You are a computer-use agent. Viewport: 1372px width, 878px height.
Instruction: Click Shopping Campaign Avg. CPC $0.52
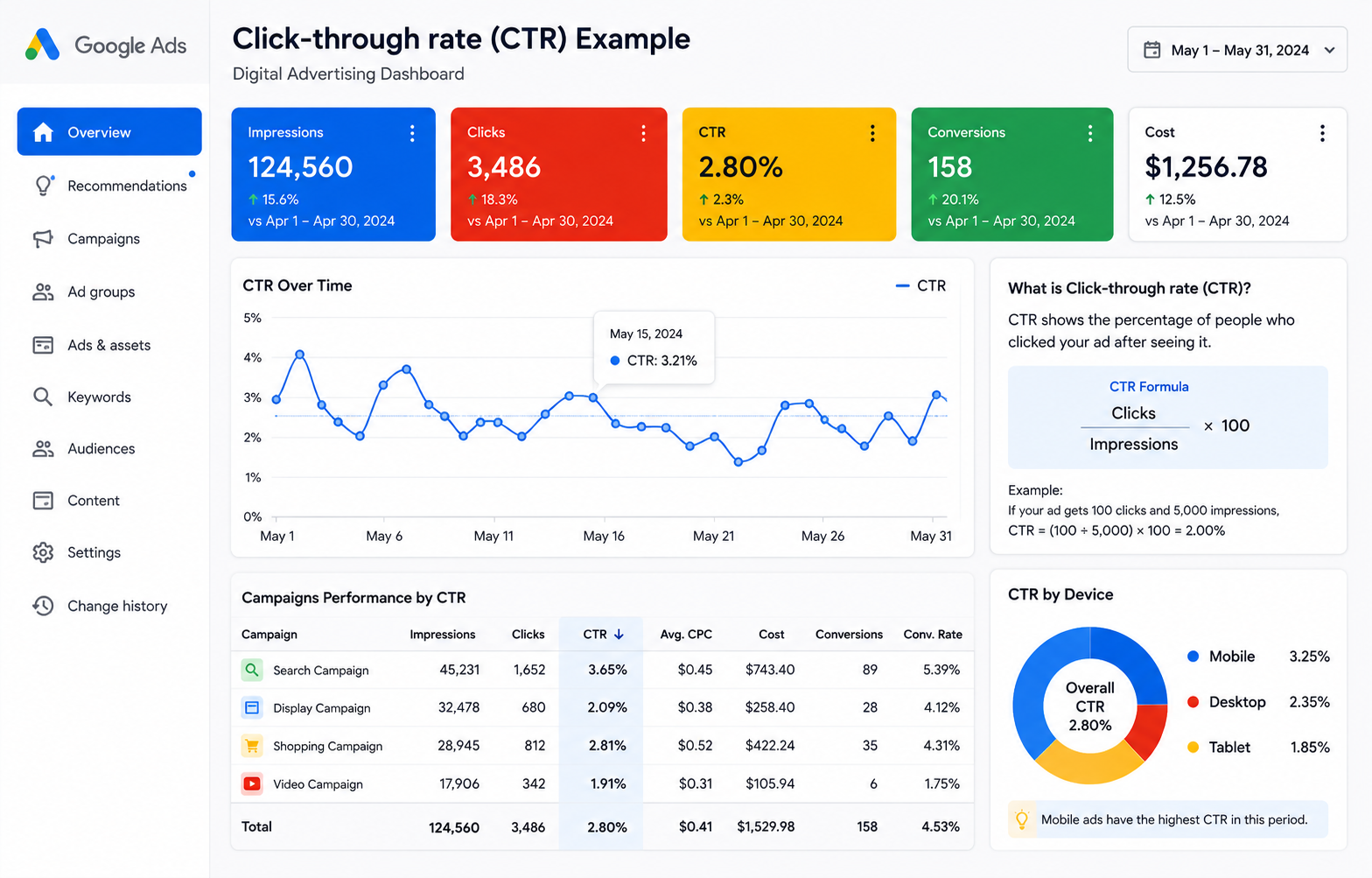coord(695,746)
